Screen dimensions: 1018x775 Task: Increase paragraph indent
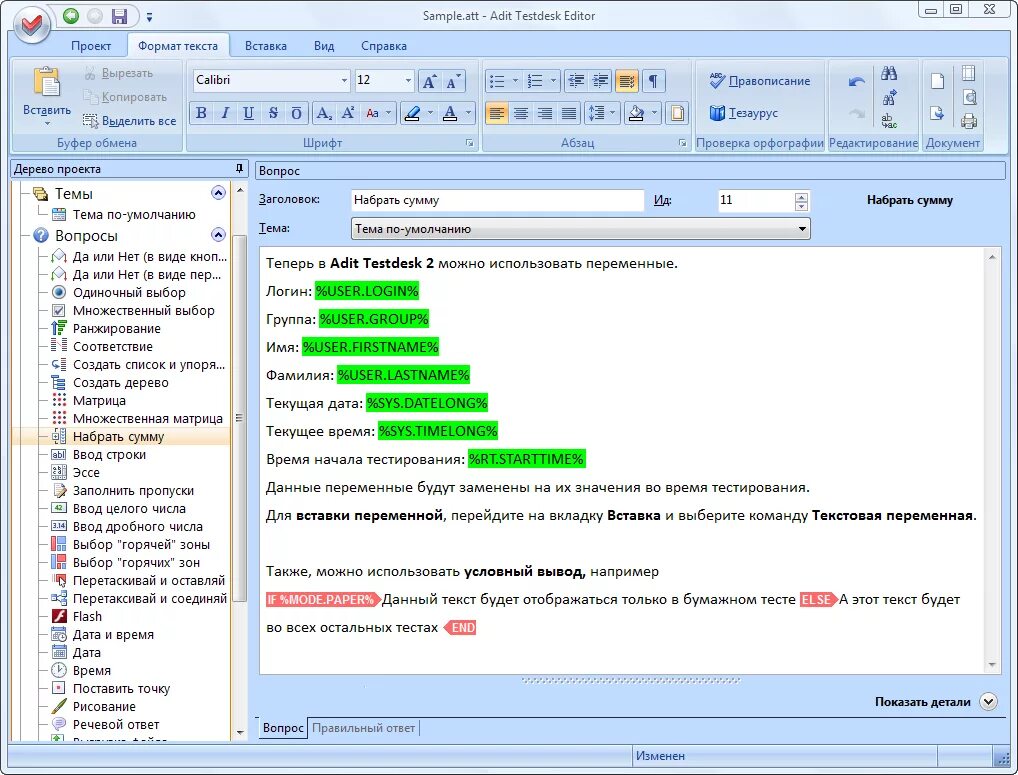coord(601,80)
